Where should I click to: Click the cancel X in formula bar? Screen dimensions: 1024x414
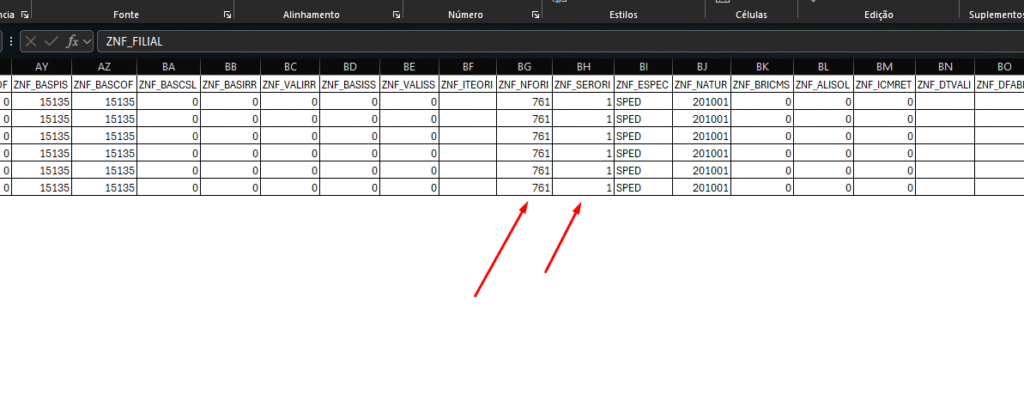click(x=31, y=41)
